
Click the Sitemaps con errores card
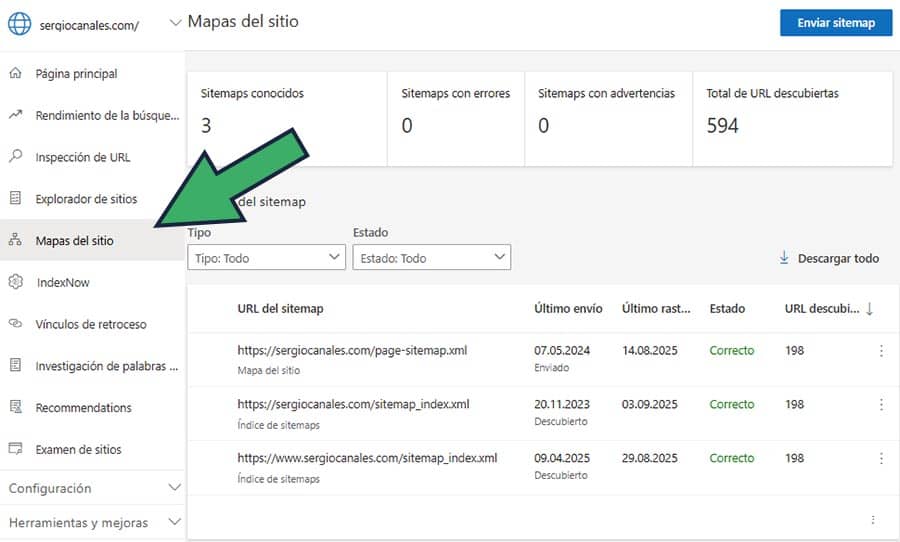(x=456, y=119)
